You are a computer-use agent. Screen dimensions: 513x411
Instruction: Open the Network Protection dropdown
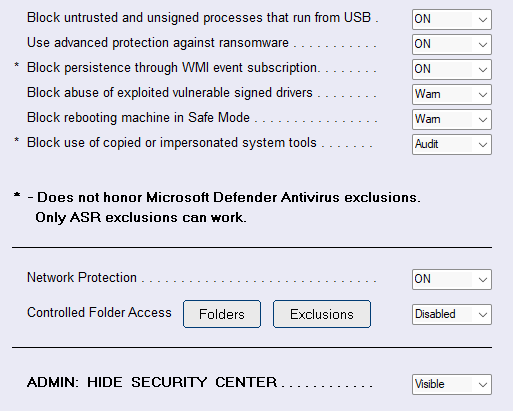click(x=452, y=279)
